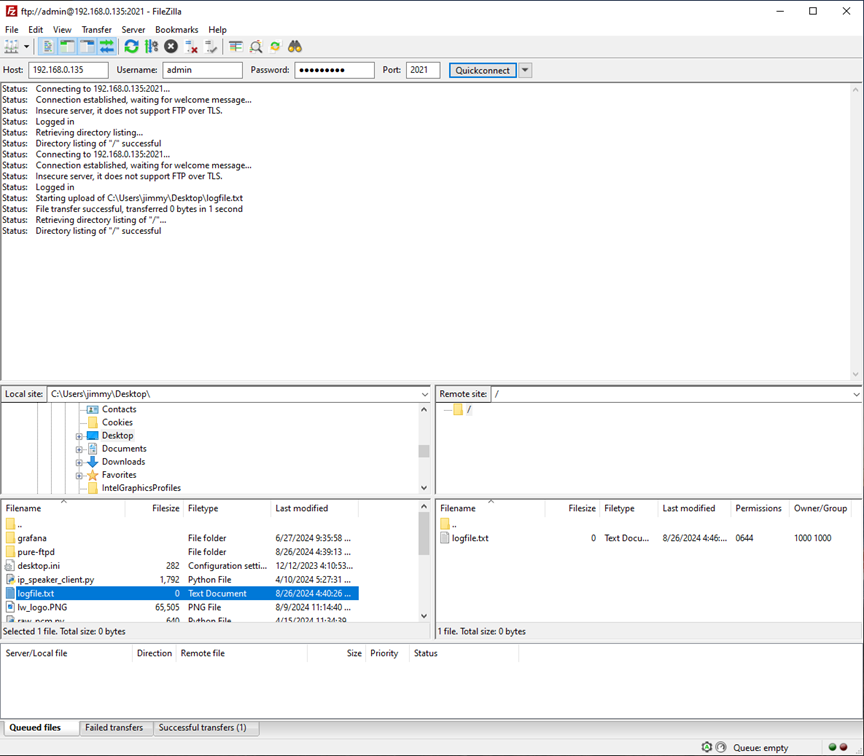Select the Cookies folder in local tree
Viewport: 864px width, 756px height.
pyautogui.click(x=117, y=423)
